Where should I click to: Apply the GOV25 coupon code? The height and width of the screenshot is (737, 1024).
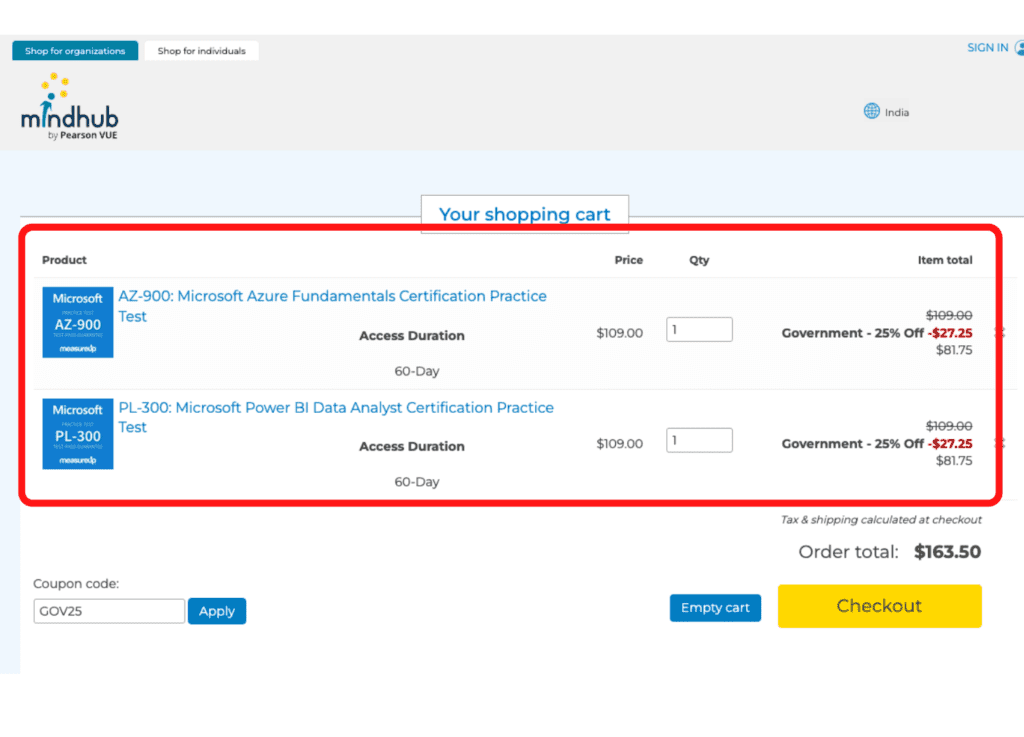pos(217,611)
